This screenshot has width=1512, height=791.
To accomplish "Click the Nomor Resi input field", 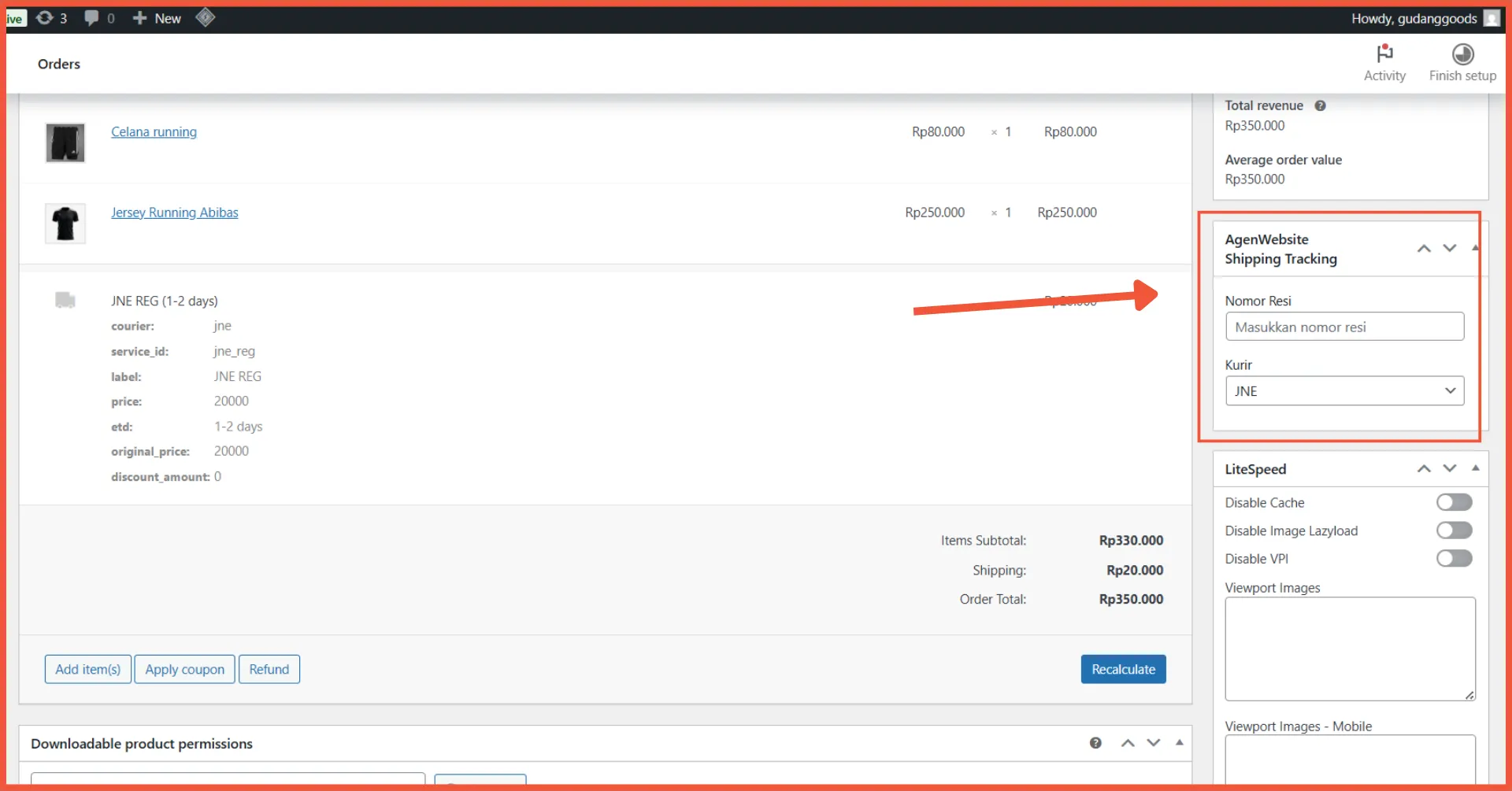I will [1344, 327].
